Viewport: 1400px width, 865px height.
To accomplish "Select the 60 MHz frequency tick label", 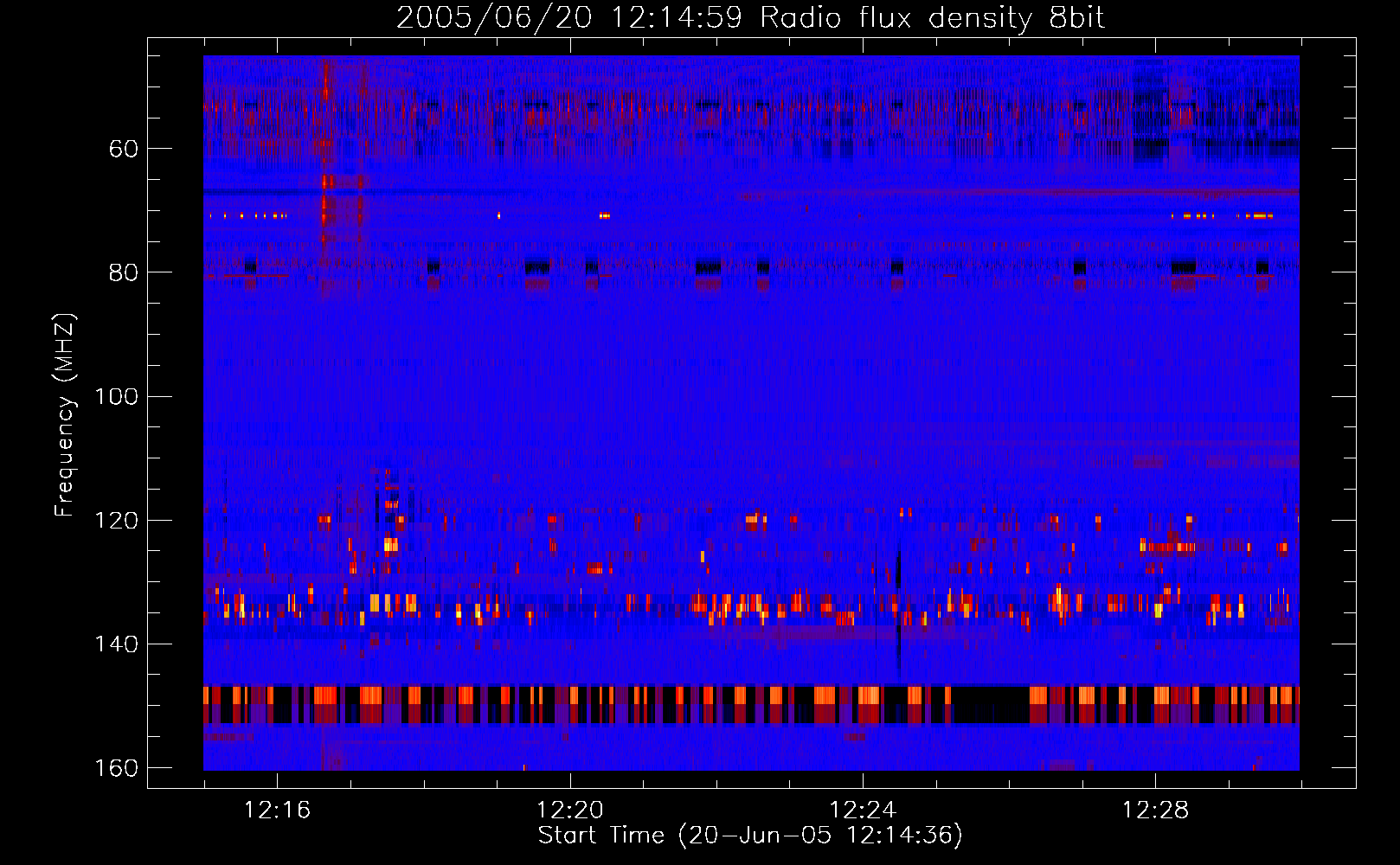I will click(124, 150).
